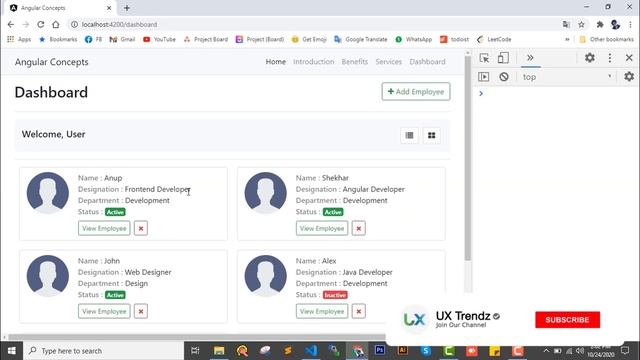Click the page horizontal scrollbar
Image resolution: width=640 pixels, height=360 pixels.
pyautogui.click(x=197, y=337)
